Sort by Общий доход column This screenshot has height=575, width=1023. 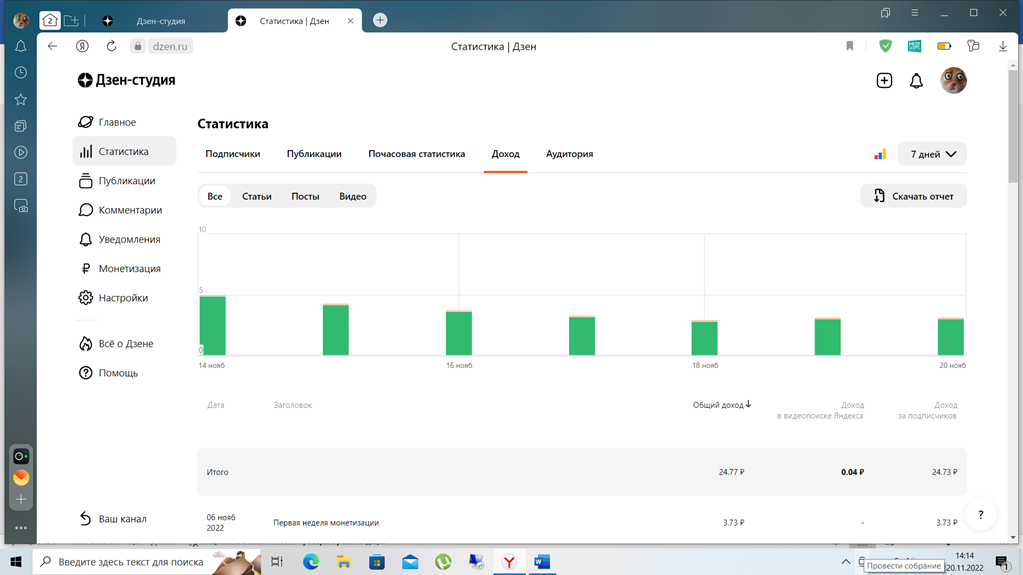coord(722,405)
